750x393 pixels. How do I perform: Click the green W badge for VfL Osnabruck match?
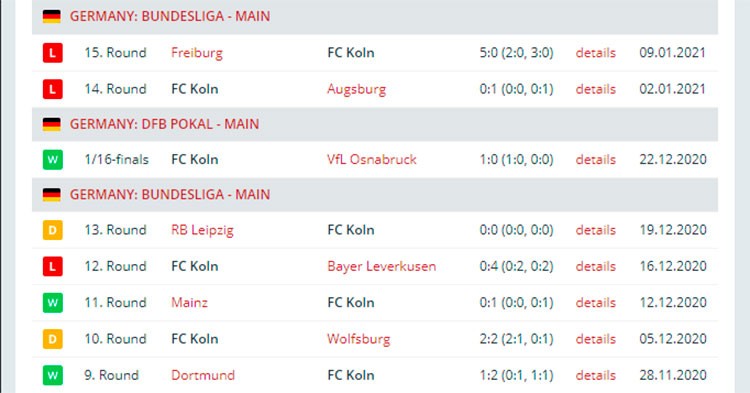tap(53, 159)
